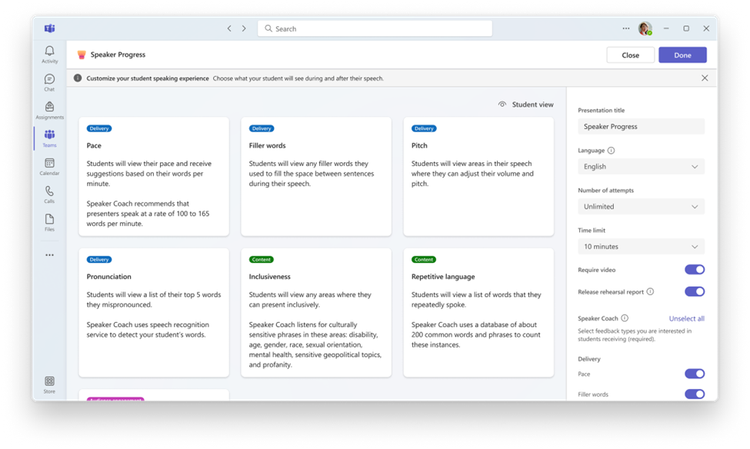Open the Time limit dropdown
Viewport: 750px width, 449px height.
point(641,246)
